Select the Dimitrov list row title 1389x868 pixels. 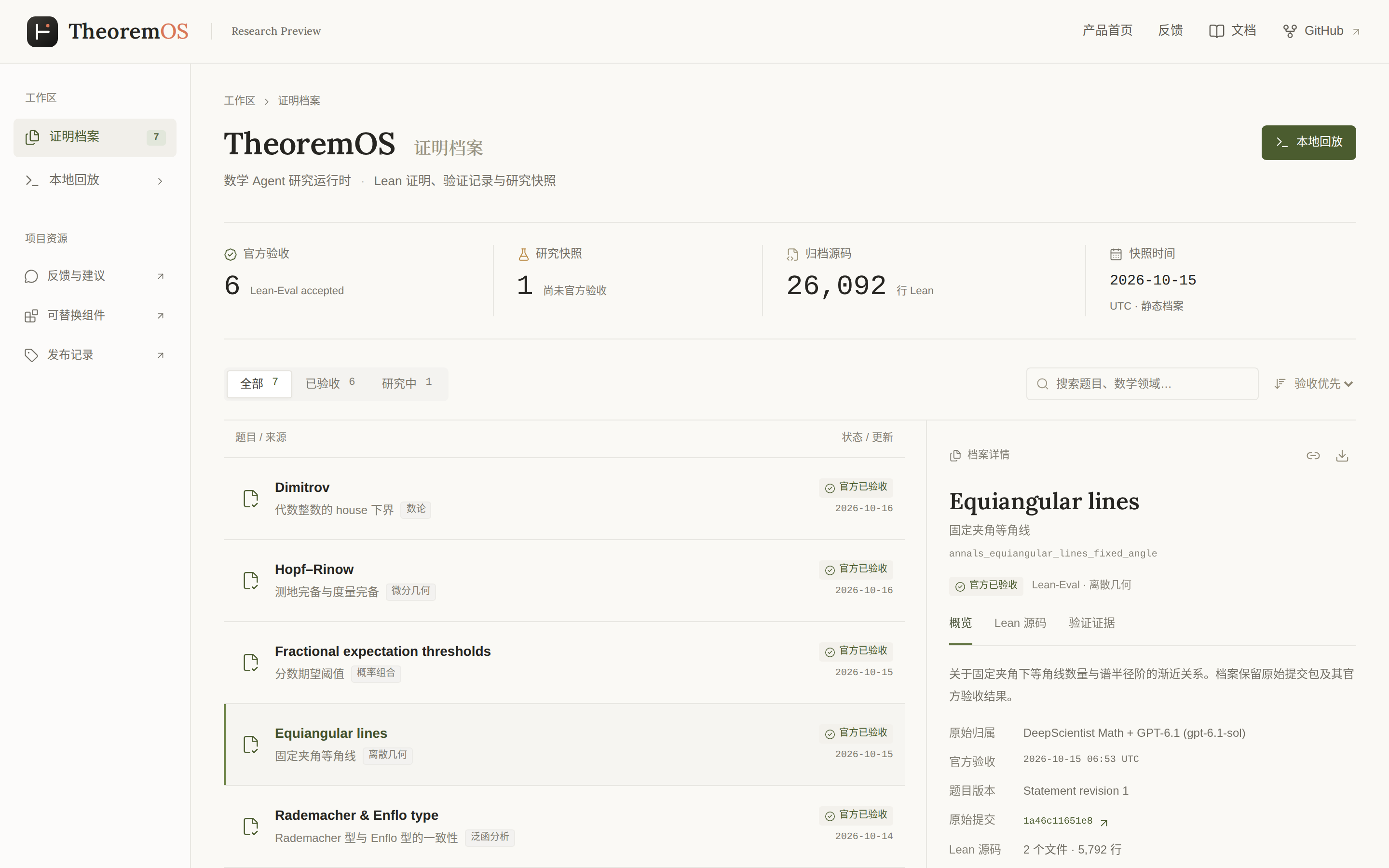tap(302, 488)
